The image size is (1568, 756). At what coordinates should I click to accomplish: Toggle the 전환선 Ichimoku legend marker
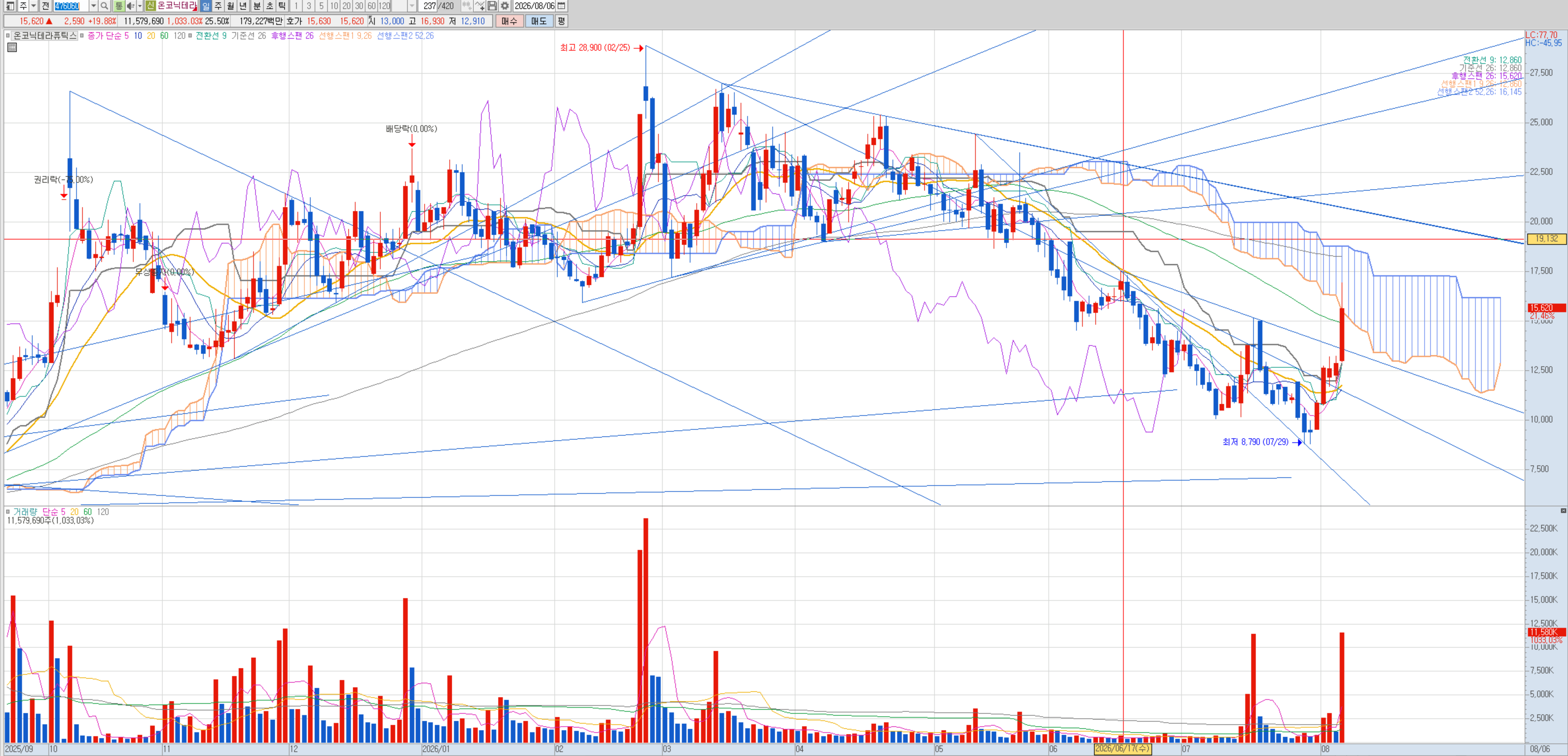190,36
